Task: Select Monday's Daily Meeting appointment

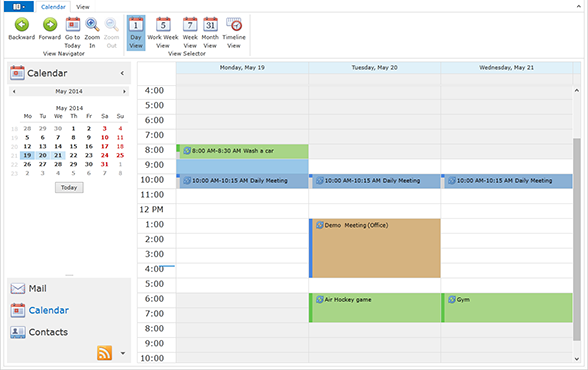Action: [x=243, y=181]
